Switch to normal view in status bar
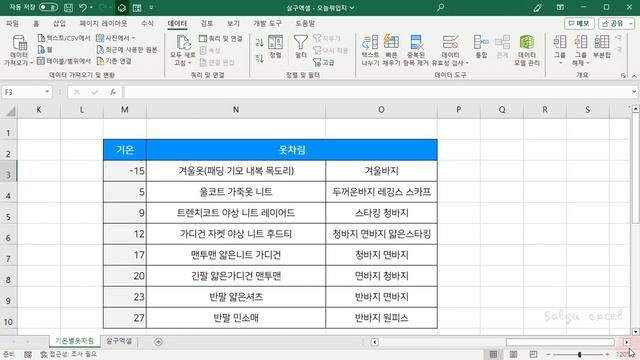This screenshot has height=360, width=640. (x=493, y=354)
